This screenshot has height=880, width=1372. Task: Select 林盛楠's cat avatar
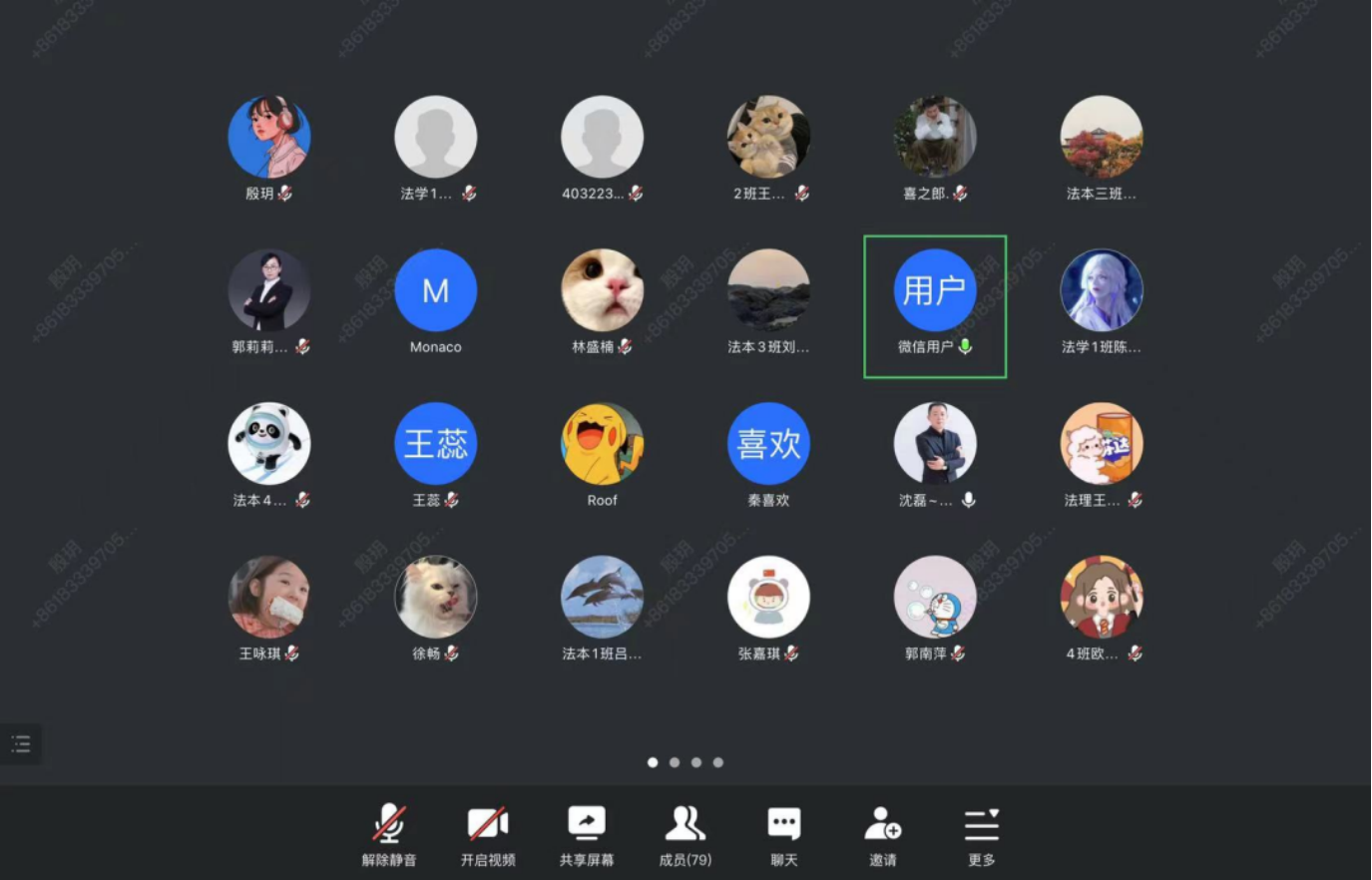click(x=602, y=290)
